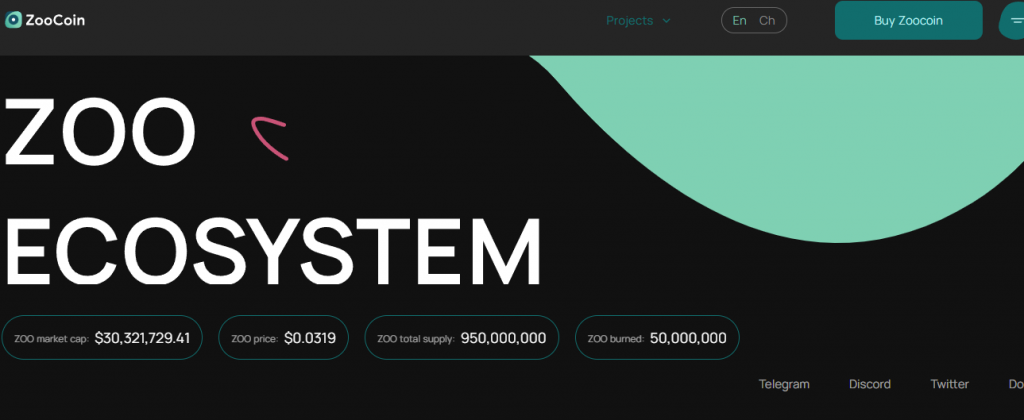The image size is (1024, 420).
Task: Switch language to En
Action: click(739, 20)
